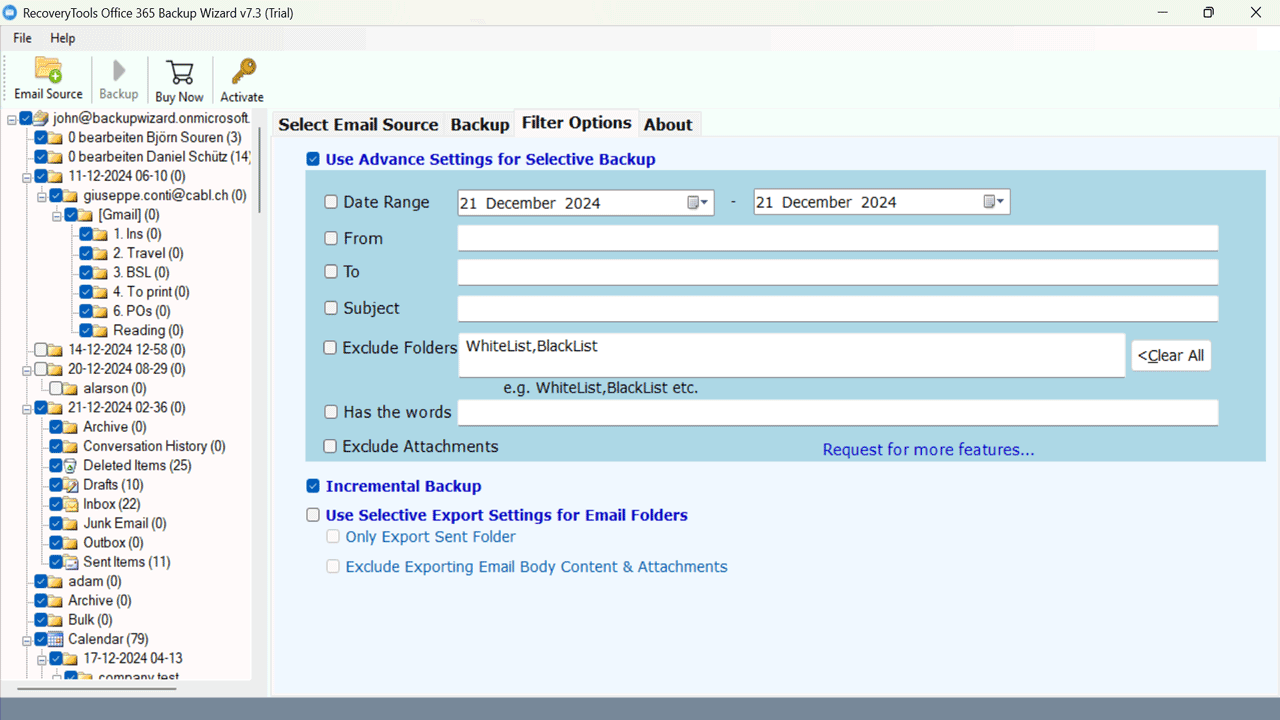Image resolution: width=1280 pixels, height=720 pixels.
Task: Click the Deleted Items recycle bin icon
Action: (71, 466)
